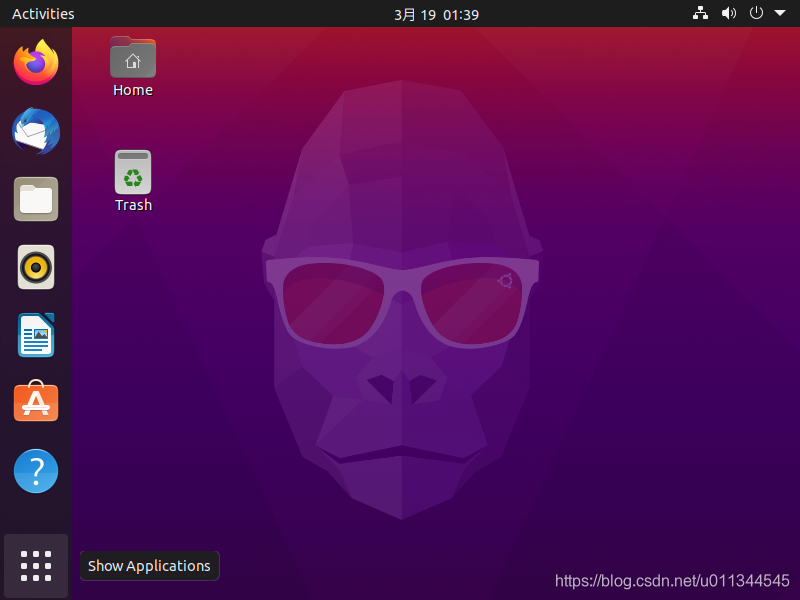Open the Activities overview

[43, 14]
